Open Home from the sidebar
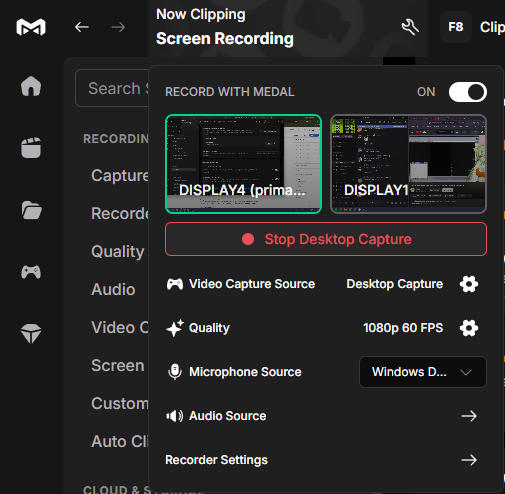The width and height of the screenshot is (505, 494). [x=31, y=86]
